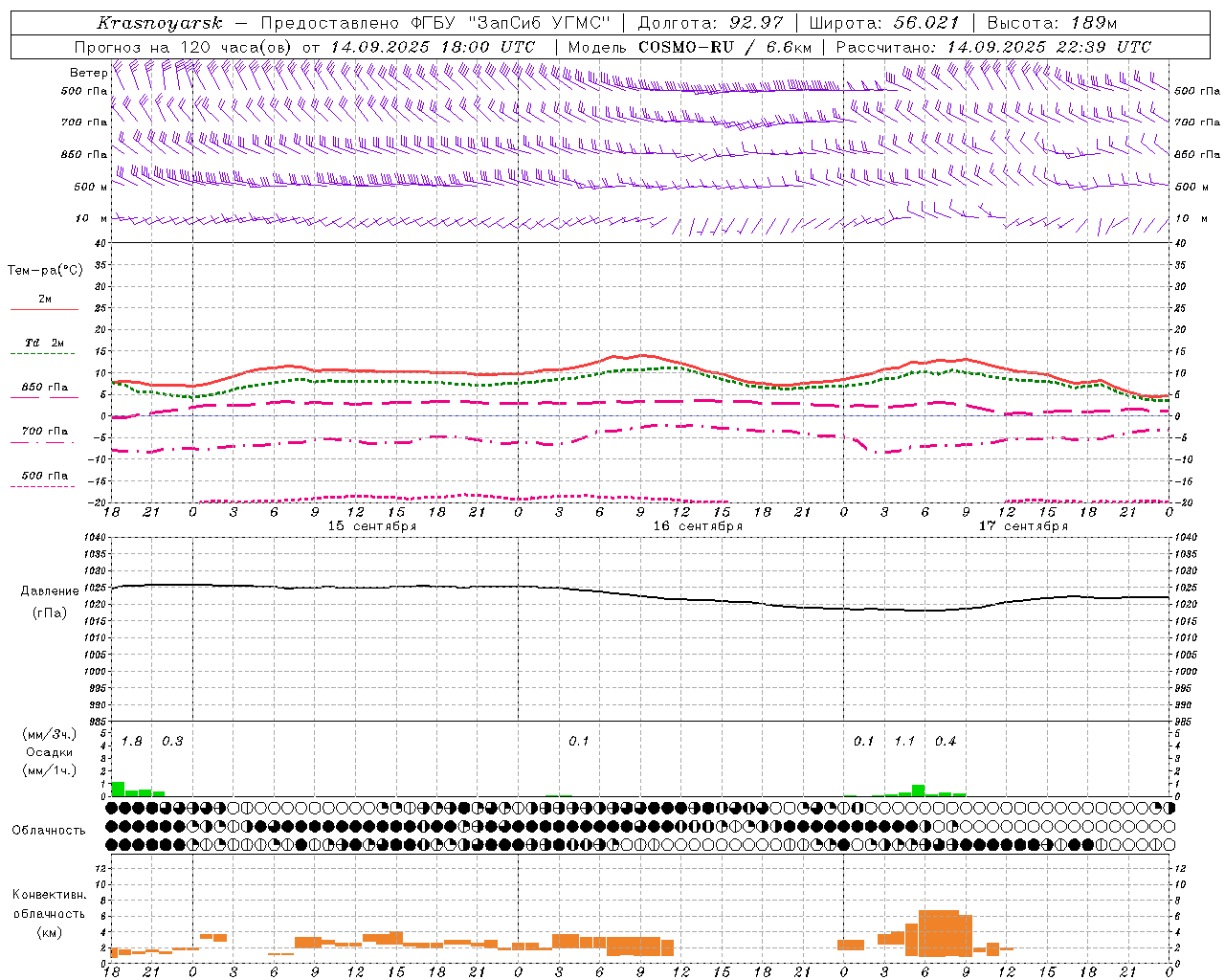The image size is (1225, 980).
Task: Click the 'Ветер' wind panel label
Action: coord(88,73)
